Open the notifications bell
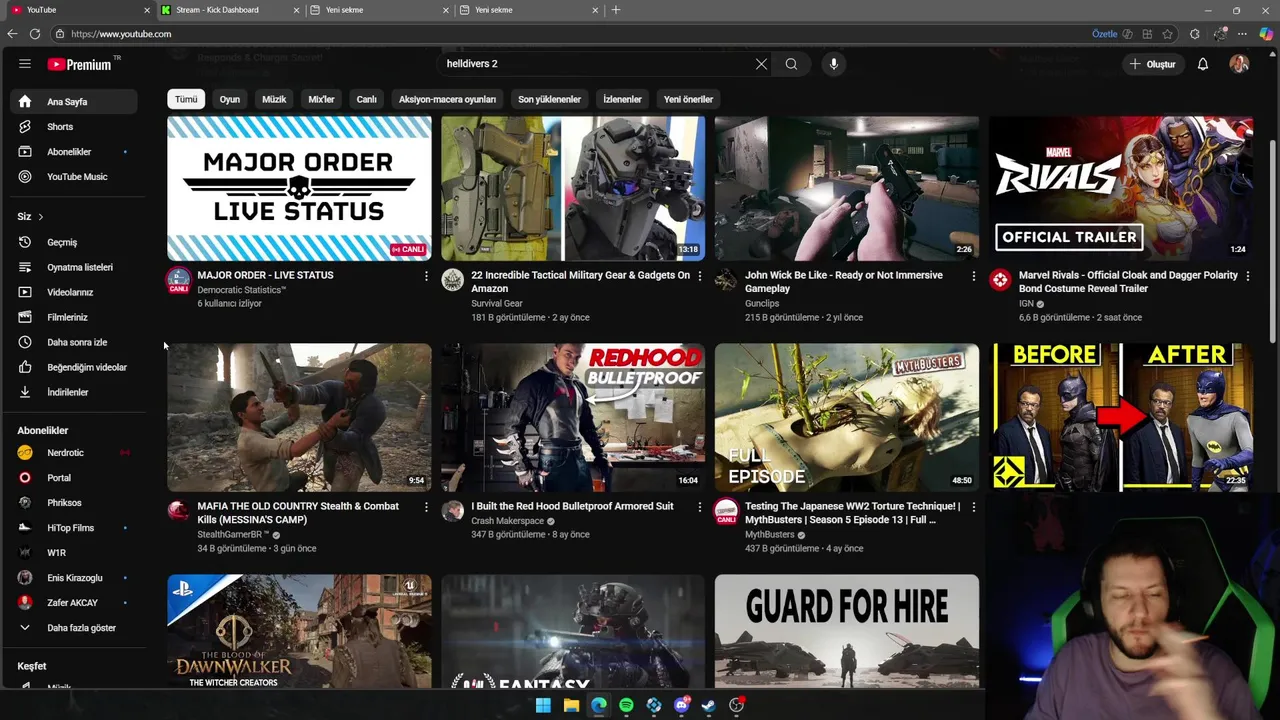 (x=1203, y=64)
